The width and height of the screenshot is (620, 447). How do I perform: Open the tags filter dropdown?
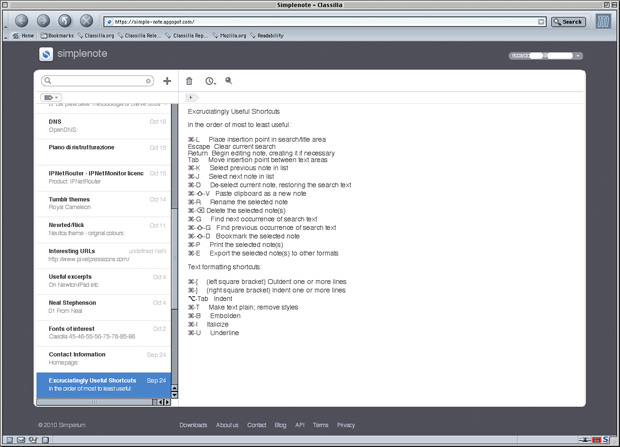coord(51,97)
